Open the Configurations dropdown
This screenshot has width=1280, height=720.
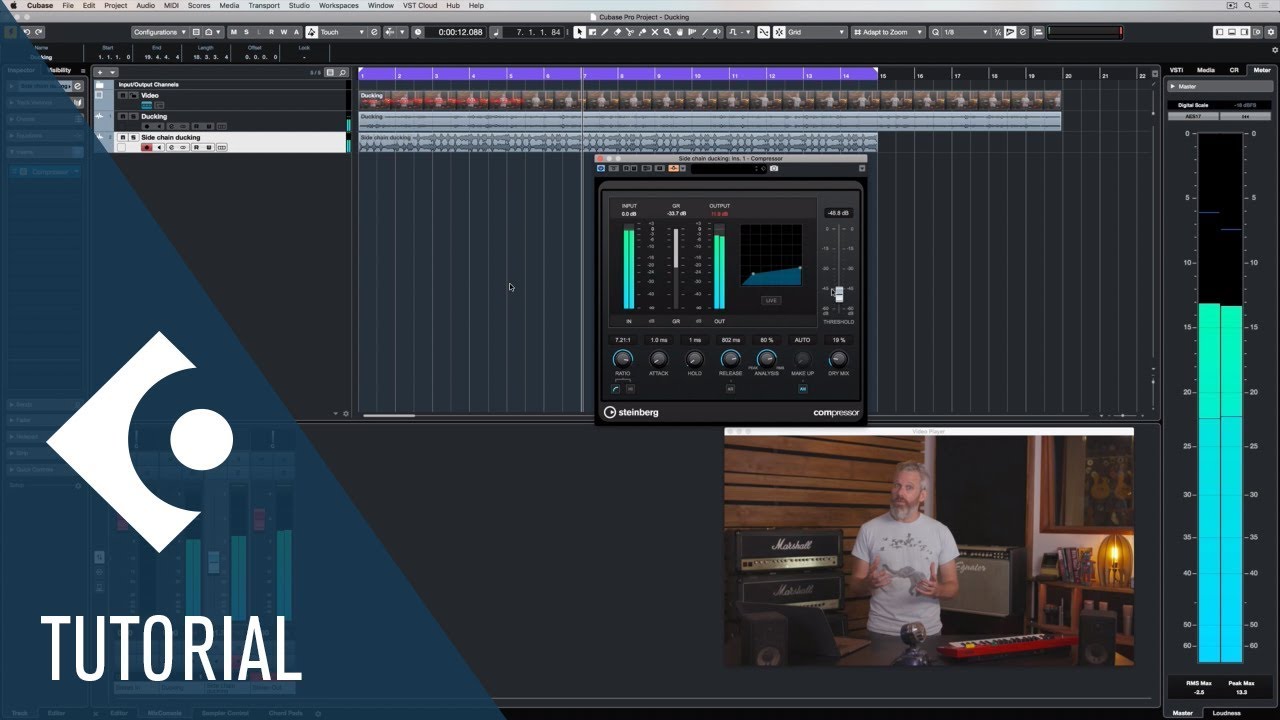[160, 32]
